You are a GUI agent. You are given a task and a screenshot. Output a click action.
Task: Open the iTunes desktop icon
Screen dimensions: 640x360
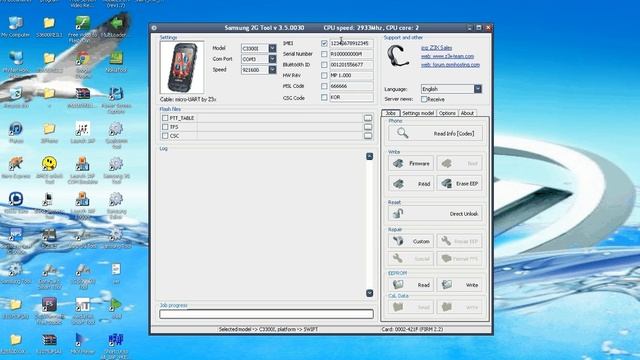16,132
